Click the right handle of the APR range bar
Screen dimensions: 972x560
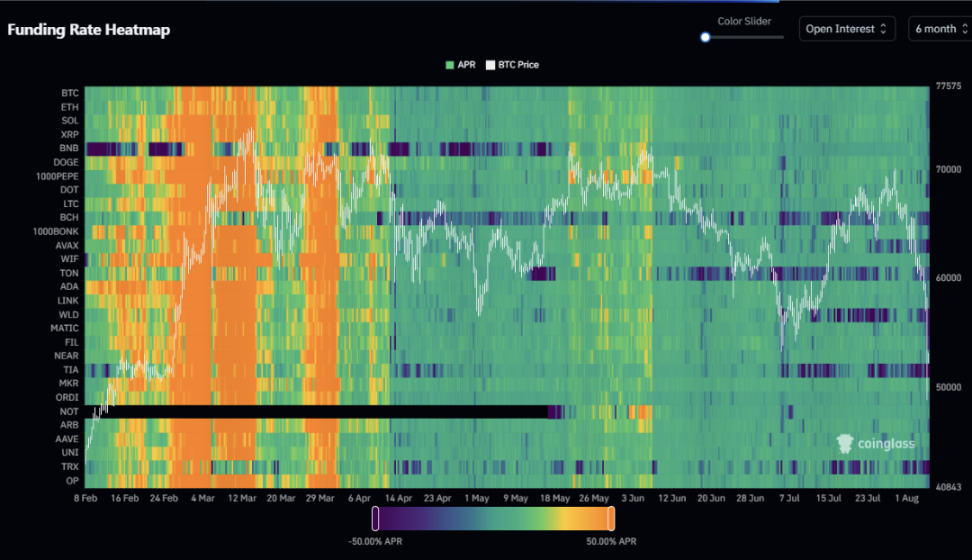(x=610, y=518)
